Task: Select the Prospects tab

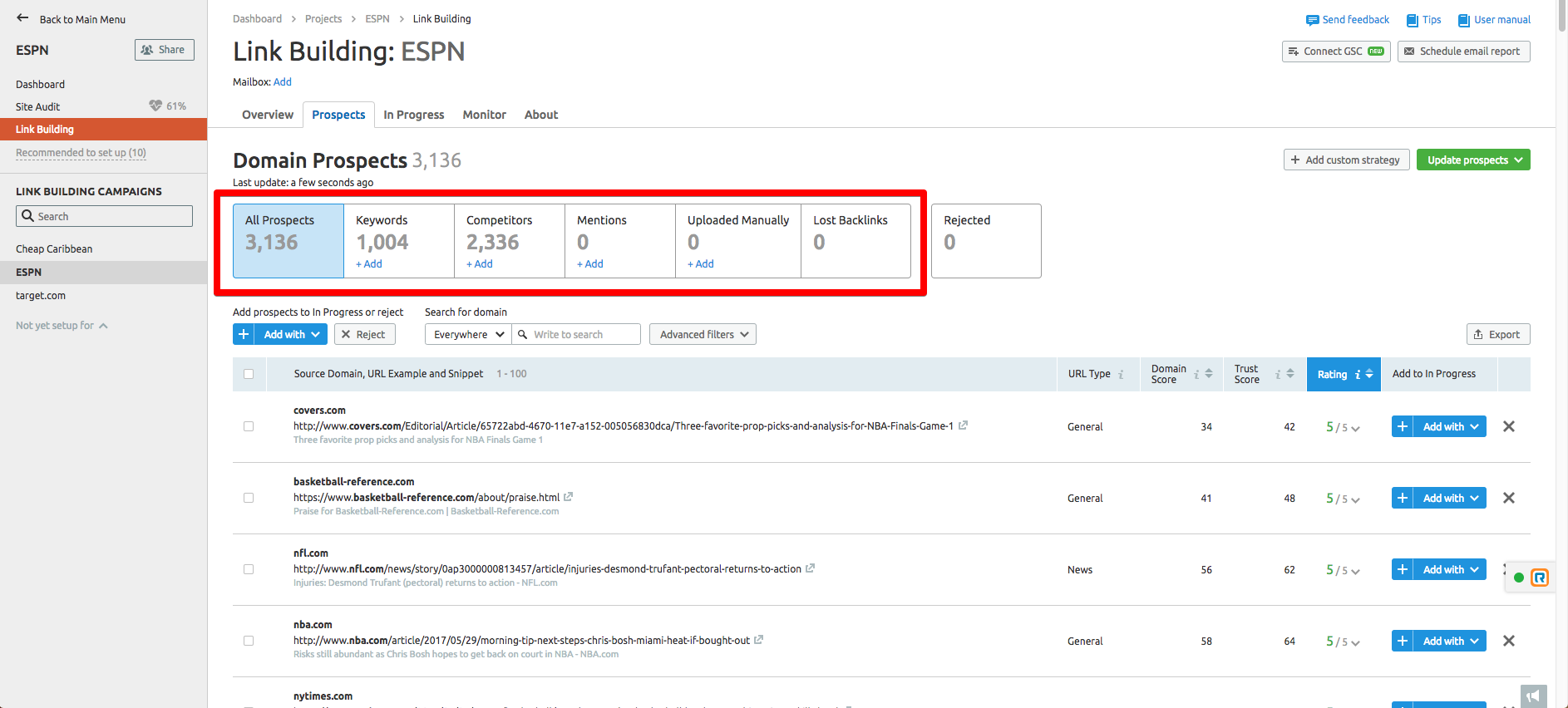Action: (338, 115)
